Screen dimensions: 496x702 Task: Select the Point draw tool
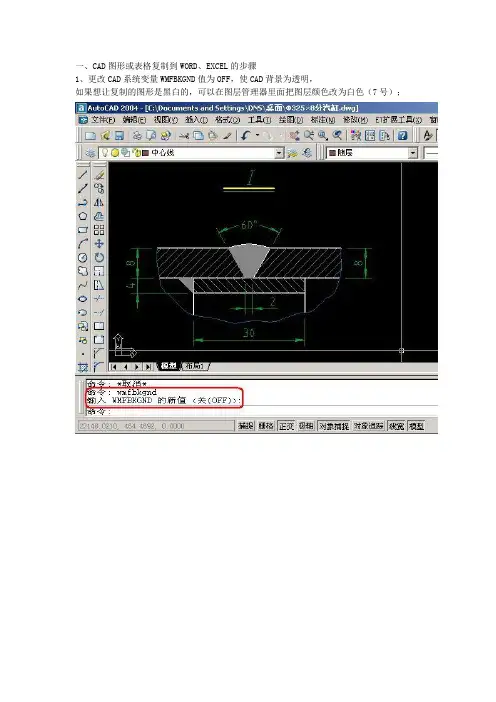pyautogui.click(x=83, y=354)
